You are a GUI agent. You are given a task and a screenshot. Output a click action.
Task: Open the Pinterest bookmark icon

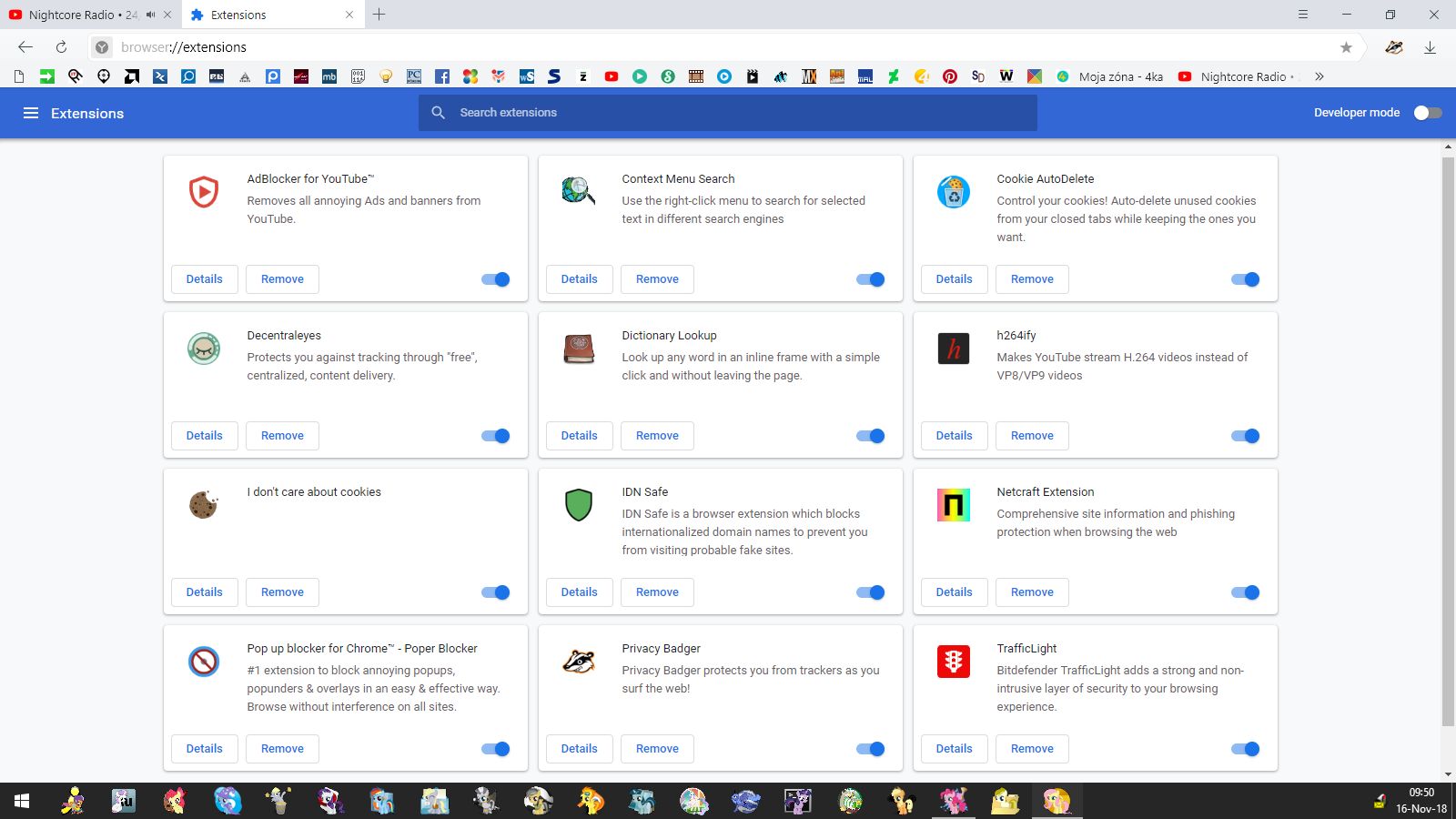[x=950, y=76]
